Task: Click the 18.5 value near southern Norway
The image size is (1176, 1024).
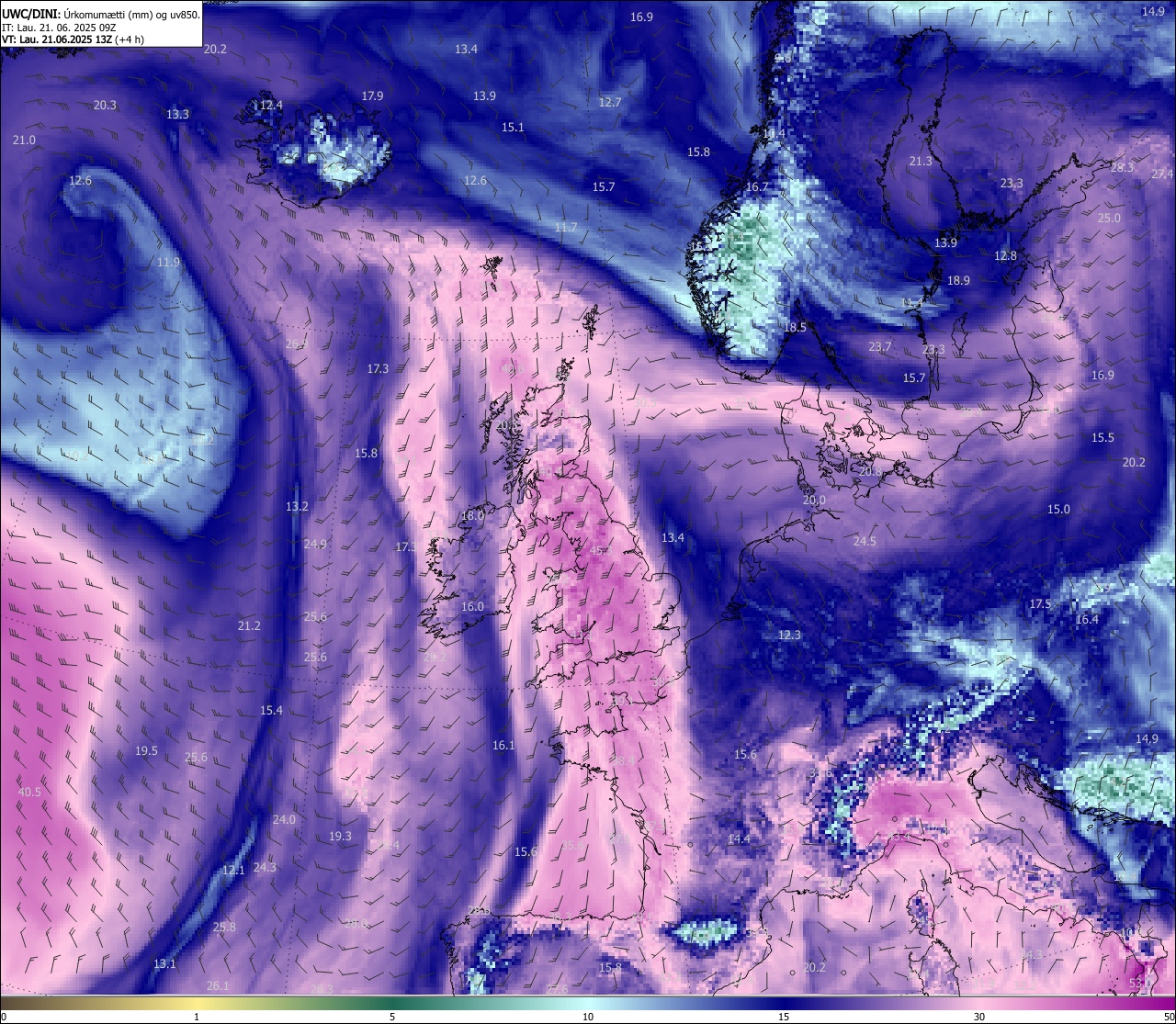Action: (795, 327)
